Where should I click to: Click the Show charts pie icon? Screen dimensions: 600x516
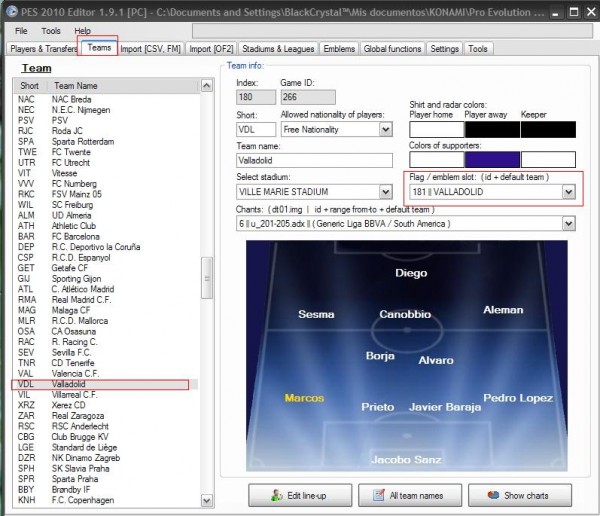[493, 495]
